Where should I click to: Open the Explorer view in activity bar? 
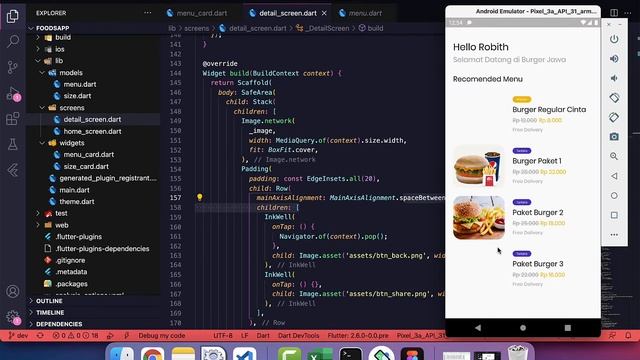[13, 16]
